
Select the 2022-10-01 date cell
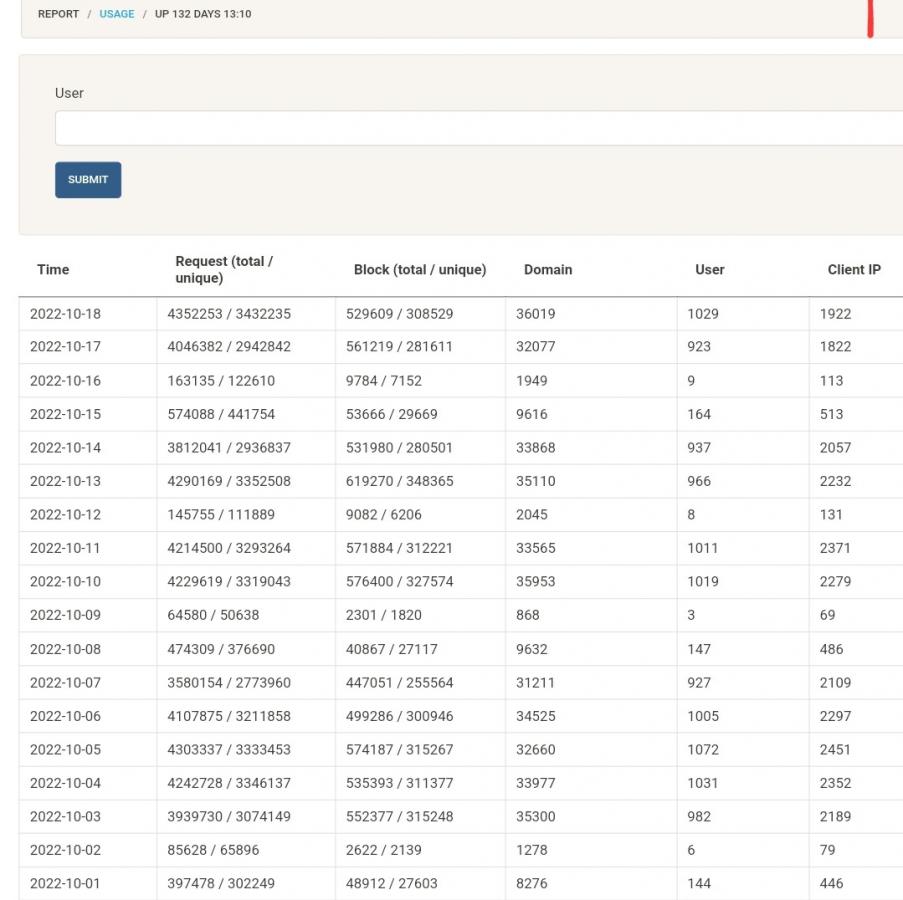point(65,884)
